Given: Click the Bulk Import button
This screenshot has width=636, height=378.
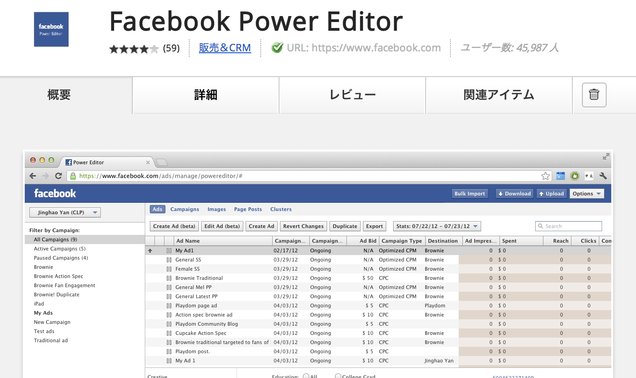Looking at the screenshot, I should point(470,193).
